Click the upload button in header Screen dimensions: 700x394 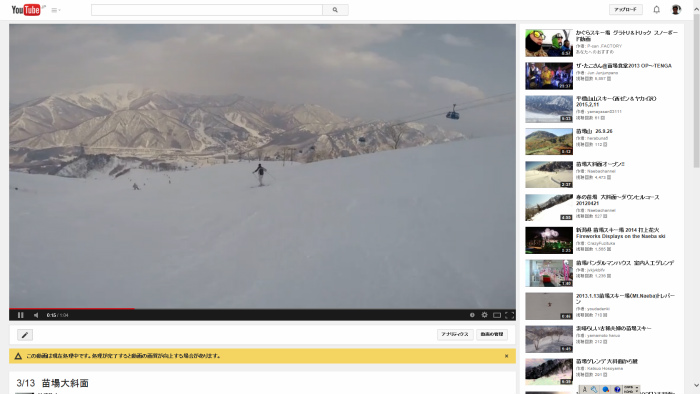pos(625,9)
